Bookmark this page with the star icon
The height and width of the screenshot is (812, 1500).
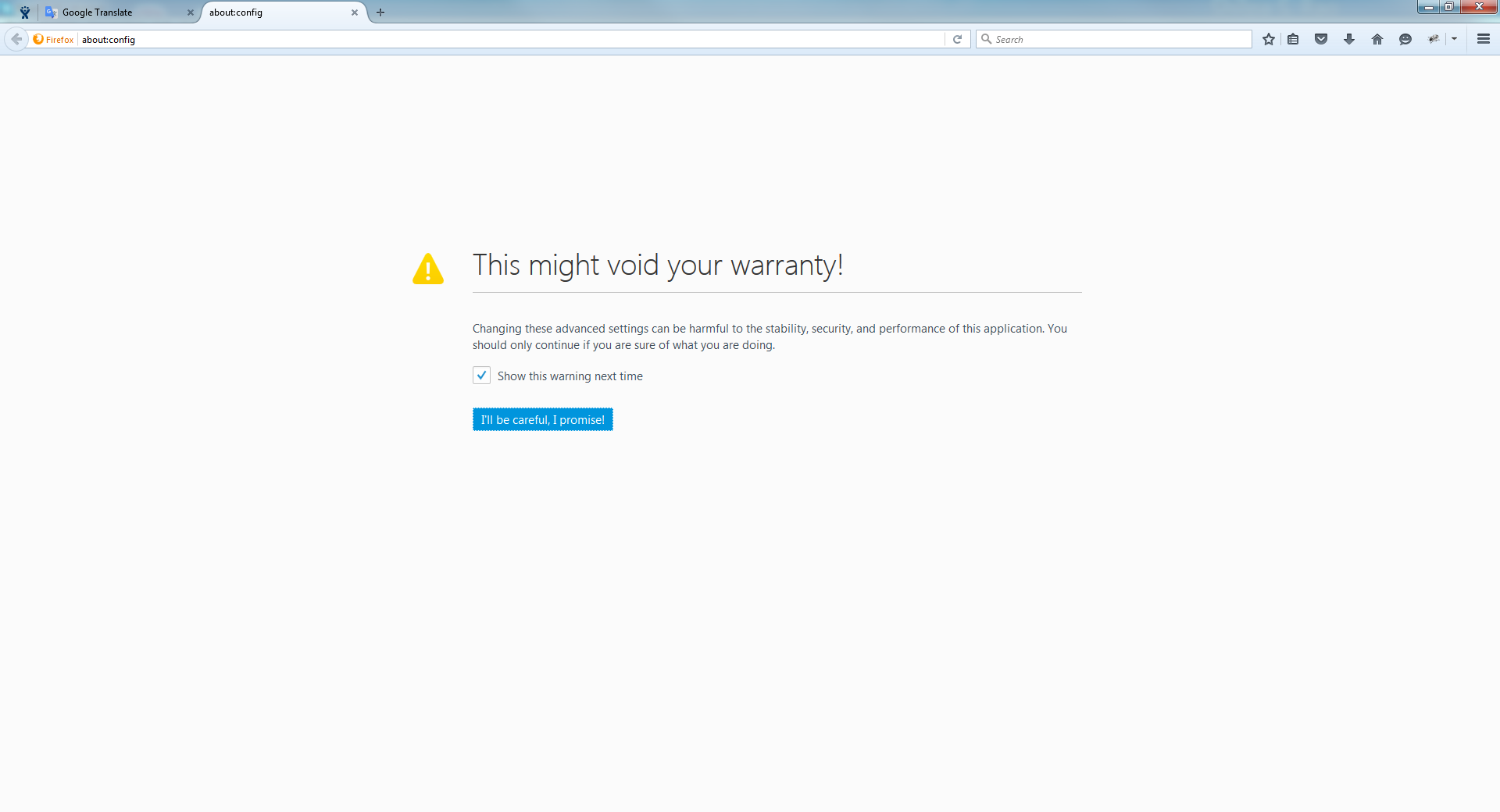pos(1269,39)
